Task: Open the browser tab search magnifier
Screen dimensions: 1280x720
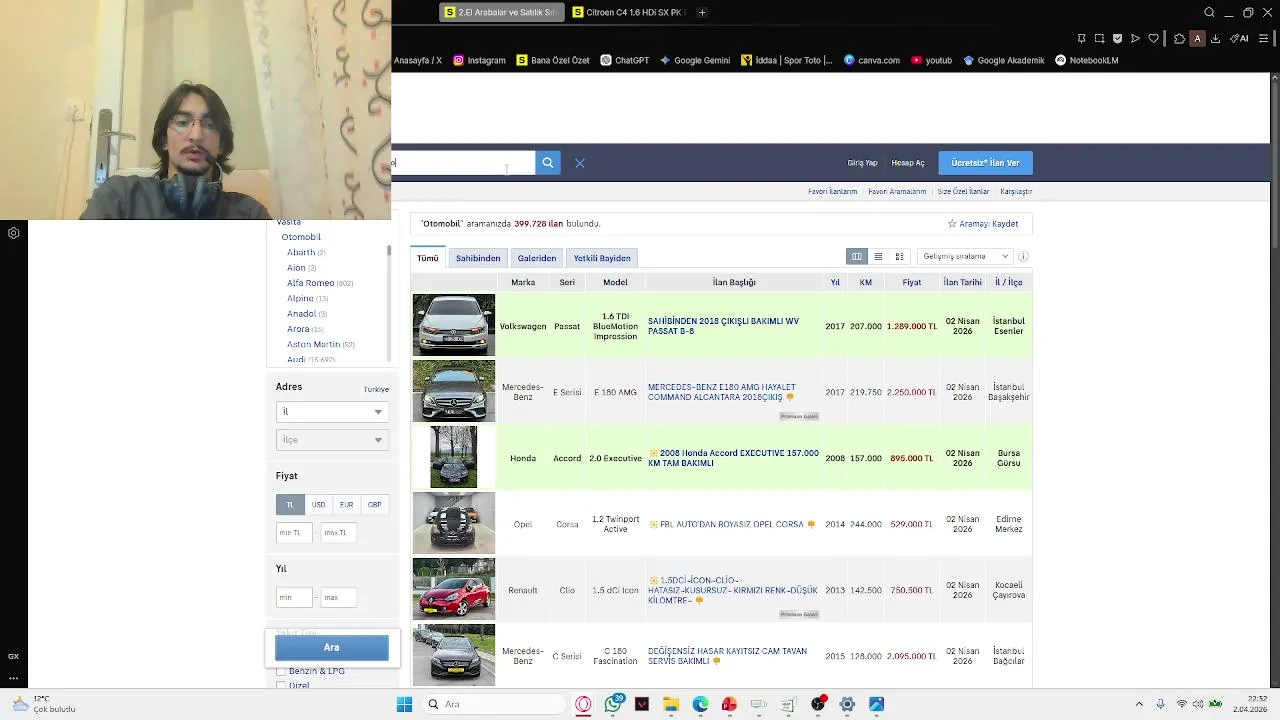Action: pyautogui.click(x=1209, y=12)
